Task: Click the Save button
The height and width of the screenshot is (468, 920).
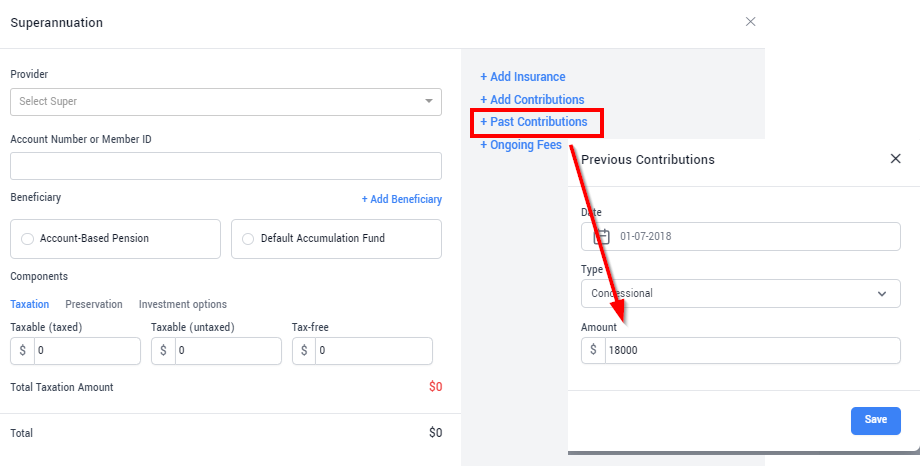Action: pos(875,420)
